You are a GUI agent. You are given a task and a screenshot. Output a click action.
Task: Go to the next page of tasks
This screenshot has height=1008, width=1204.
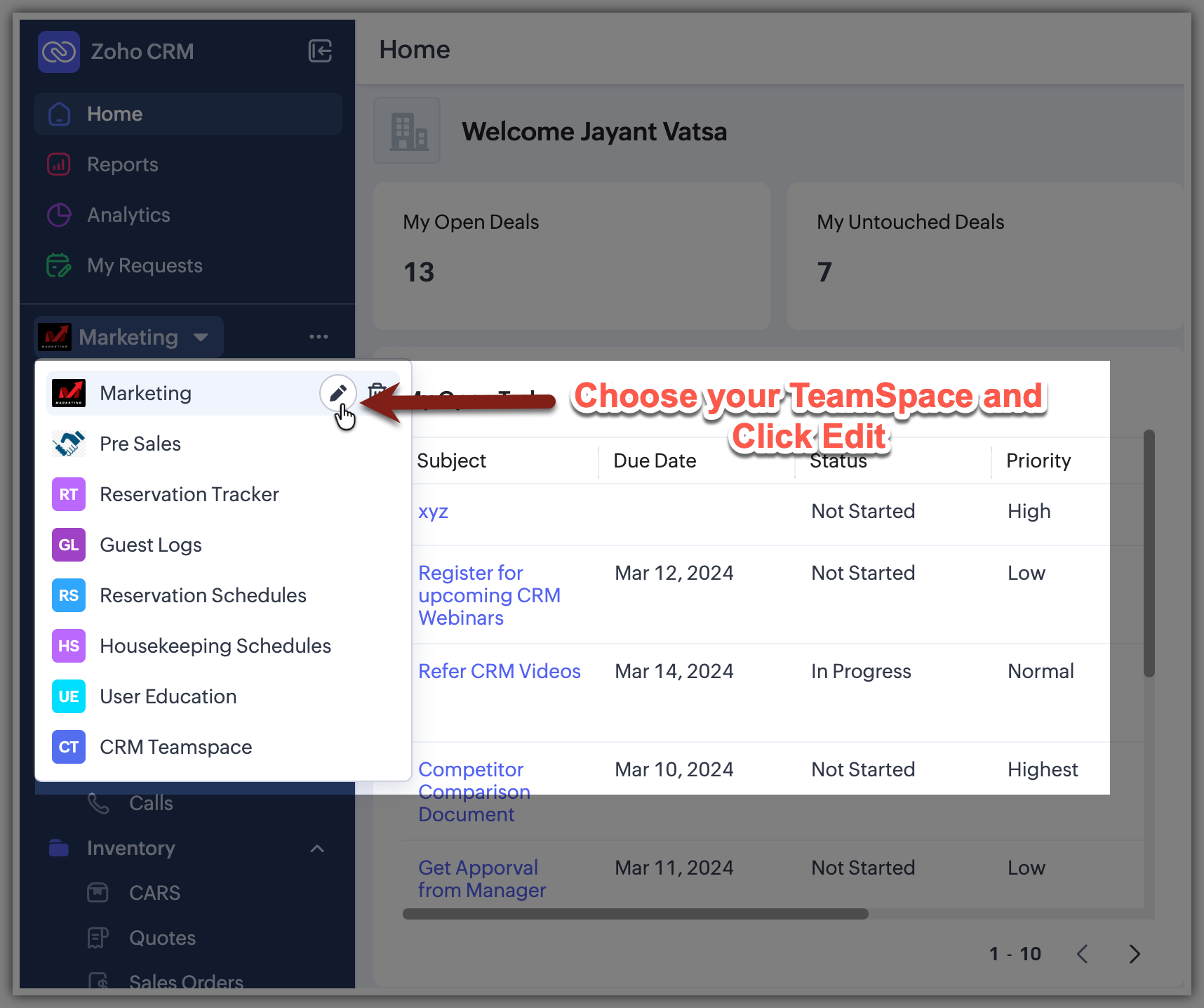pos(1135,954)
